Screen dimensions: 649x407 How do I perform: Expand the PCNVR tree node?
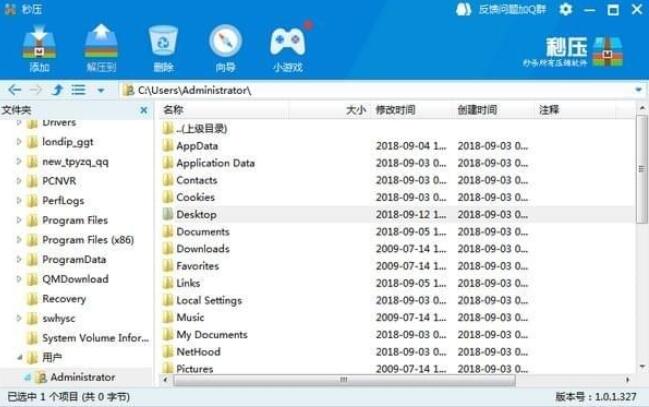[19, 181]
